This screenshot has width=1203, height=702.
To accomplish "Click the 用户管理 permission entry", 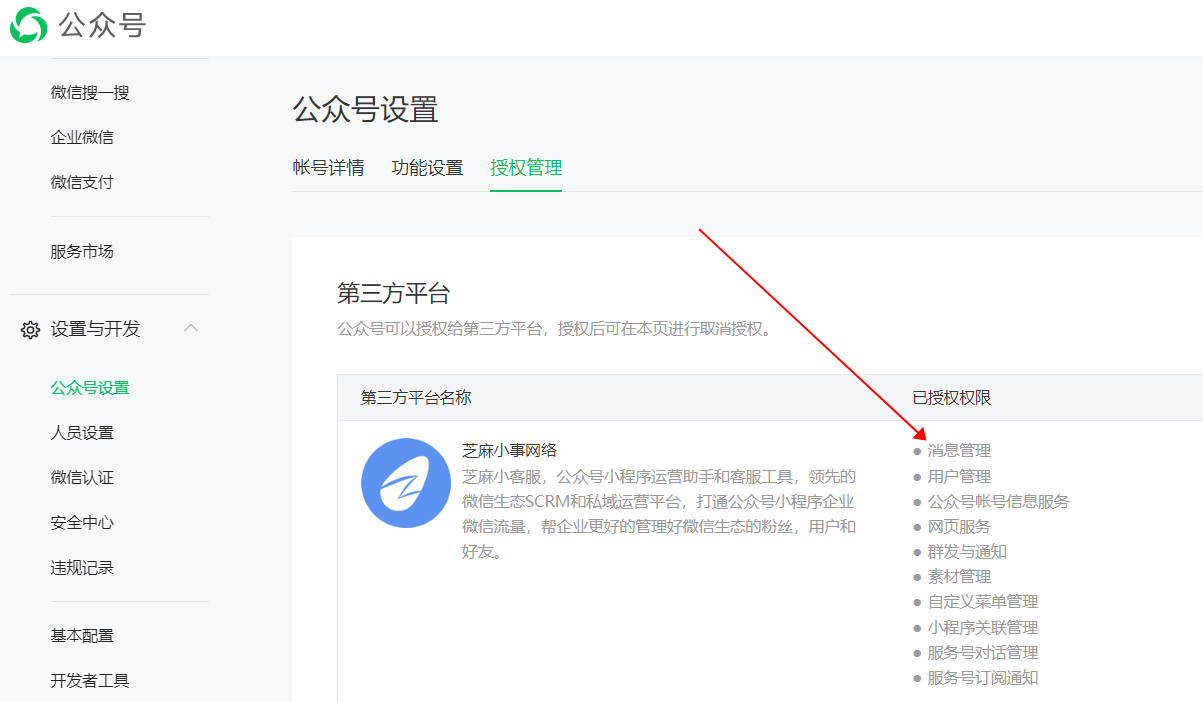I will [959, 477].
